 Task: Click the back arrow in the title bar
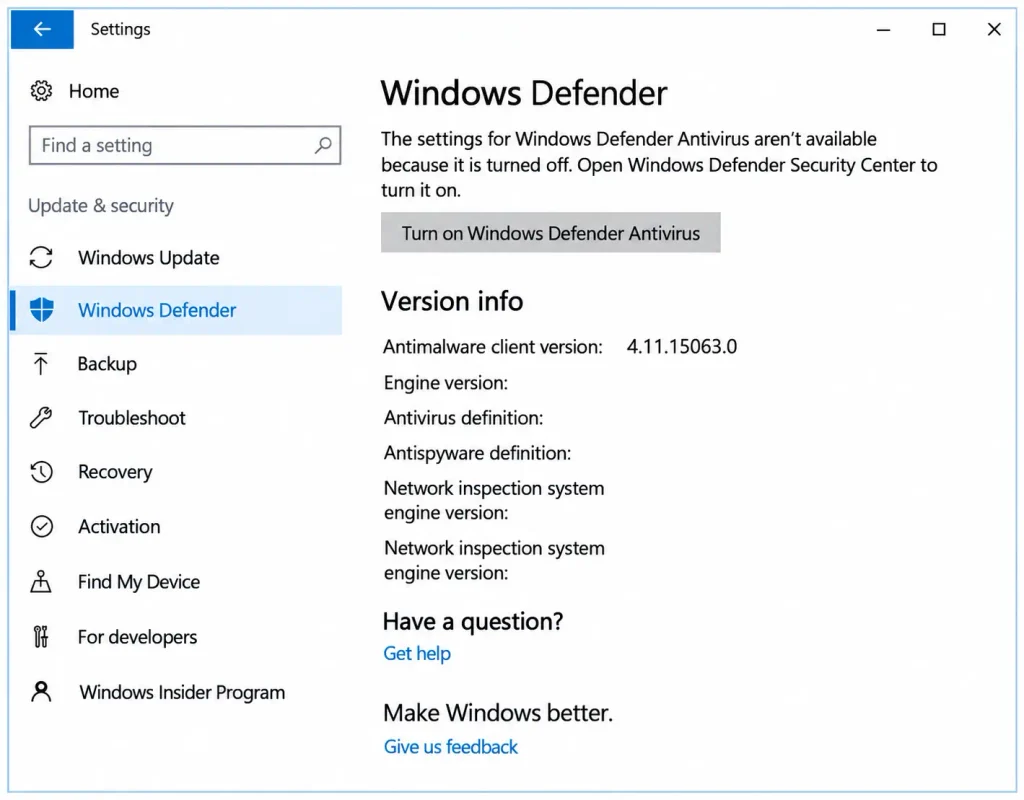pyautogui.click(x=42, y=29)
